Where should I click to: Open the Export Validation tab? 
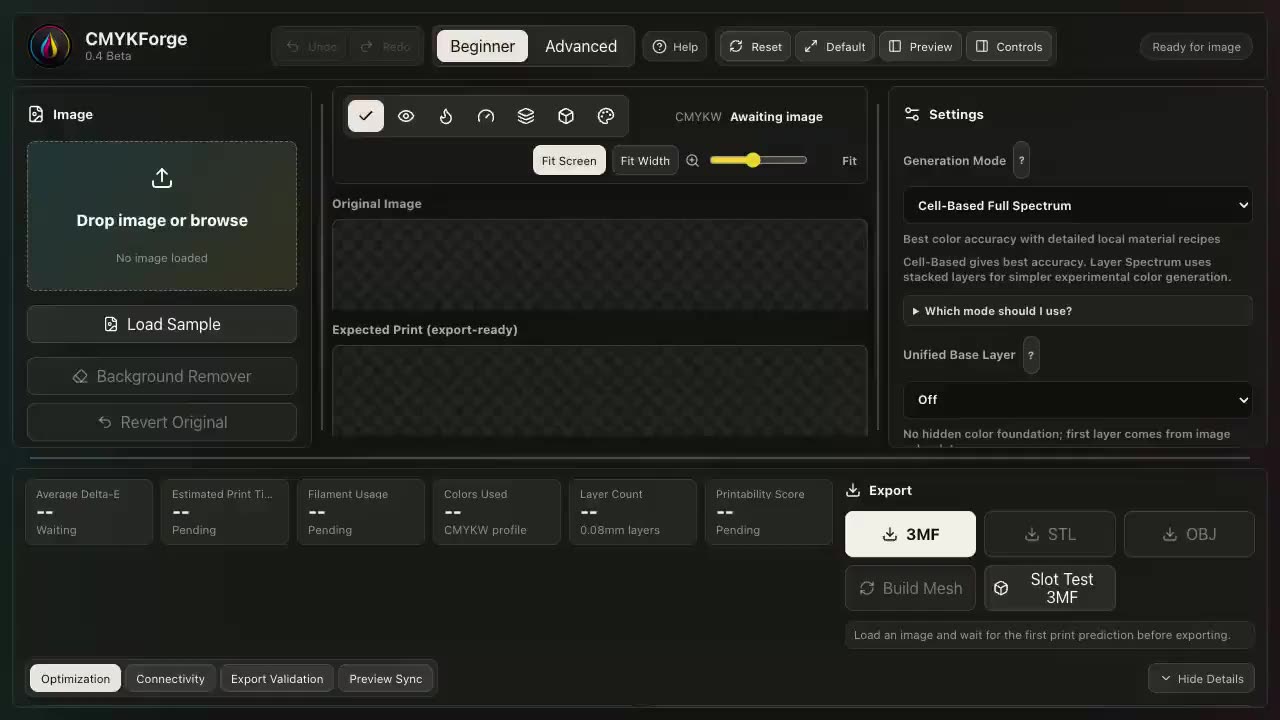[277, 678]
